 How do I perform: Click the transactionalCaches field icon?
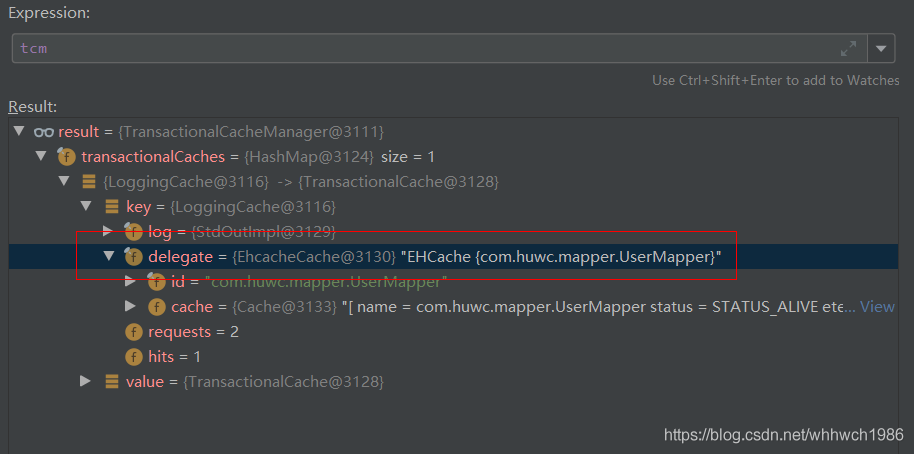pos(66,157)
